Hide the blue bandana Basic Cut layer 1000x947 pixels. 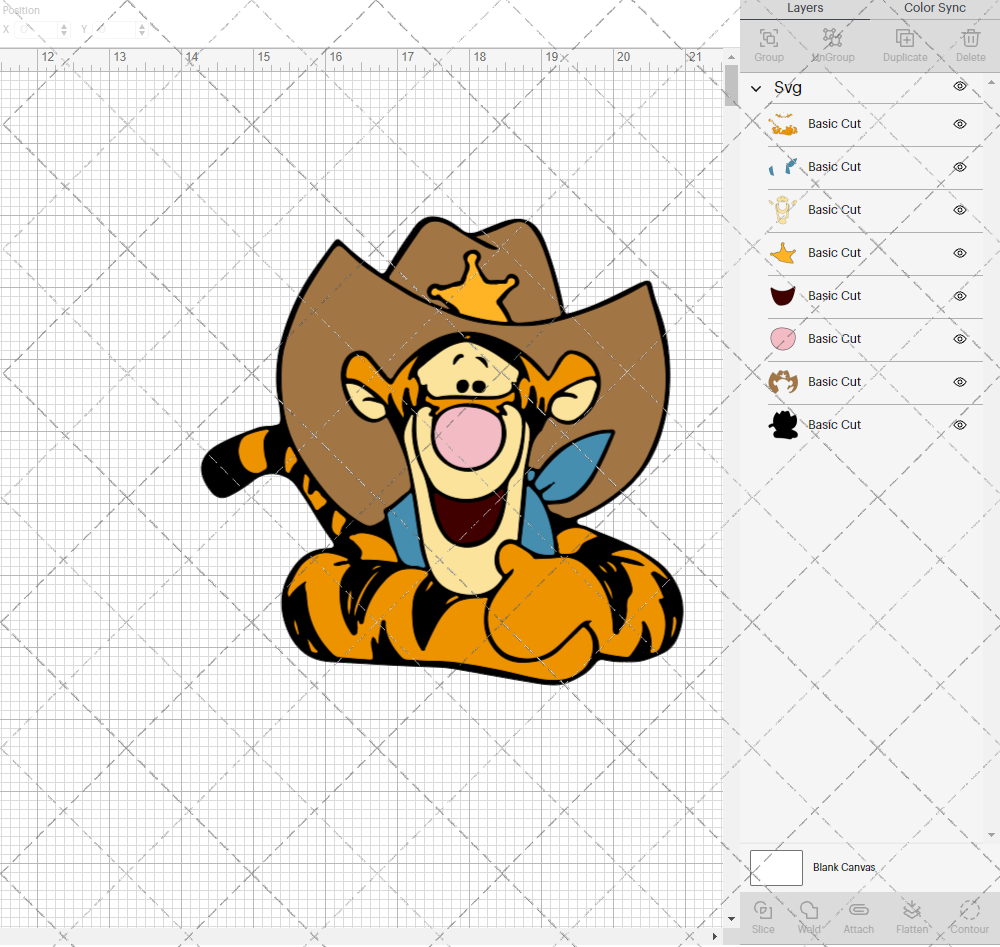pos(960,167)
